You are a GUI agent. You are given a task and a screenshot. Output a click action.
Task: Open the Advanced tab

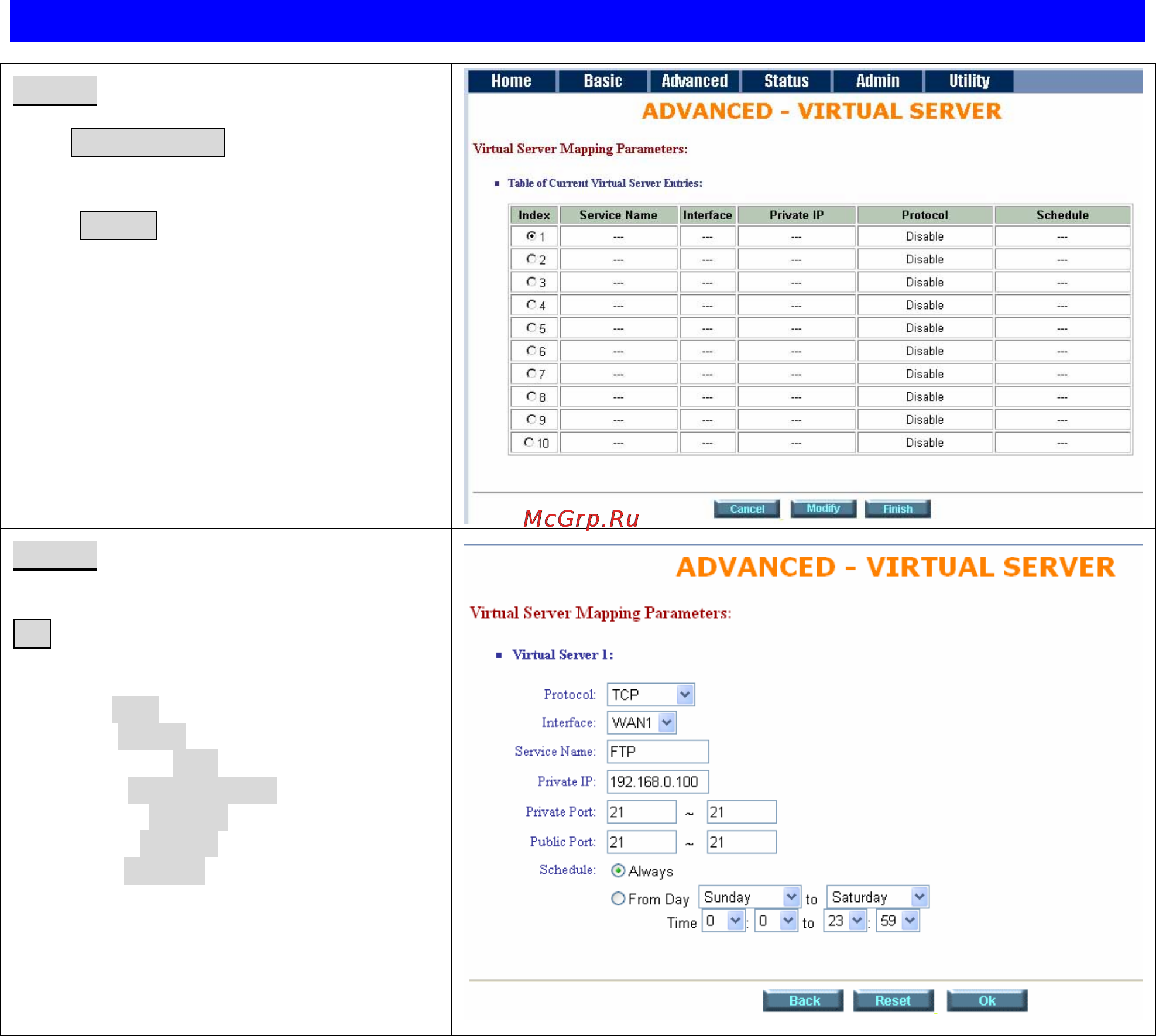695,81
